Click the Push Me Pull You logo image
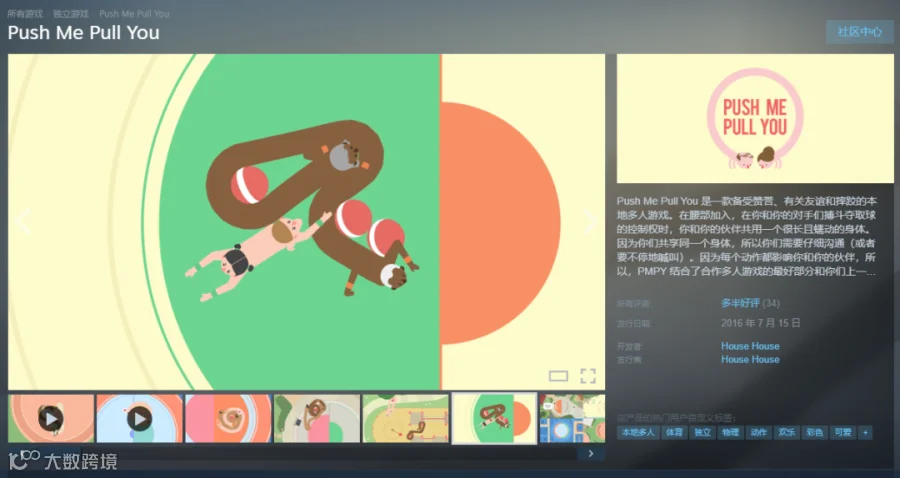 pyautogui.click(x=755, y=119)
